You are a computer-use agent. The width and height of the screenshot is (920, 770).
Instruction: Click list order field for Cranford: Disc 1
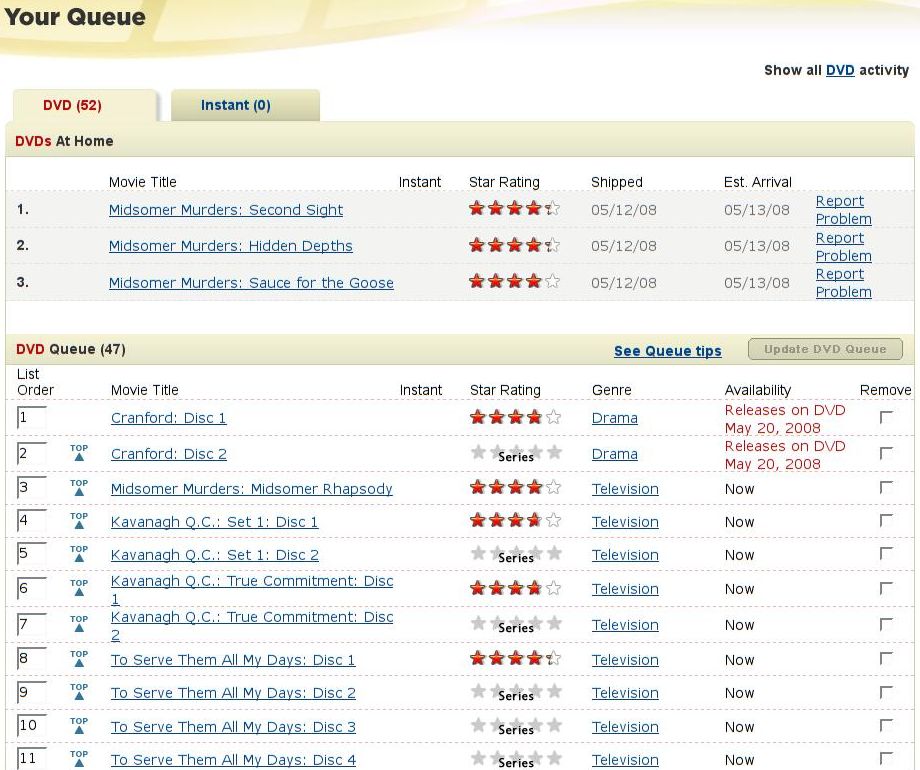coord(31,418)
